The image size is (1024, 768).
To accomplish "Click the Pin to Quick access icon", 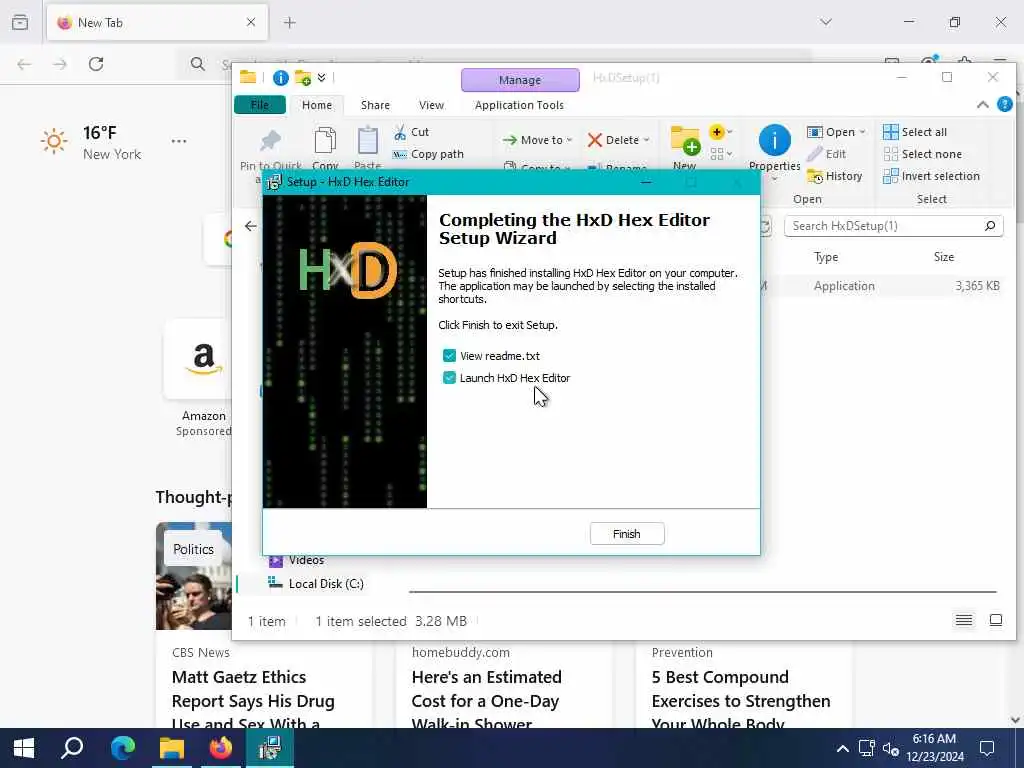I will coord(270,140).
